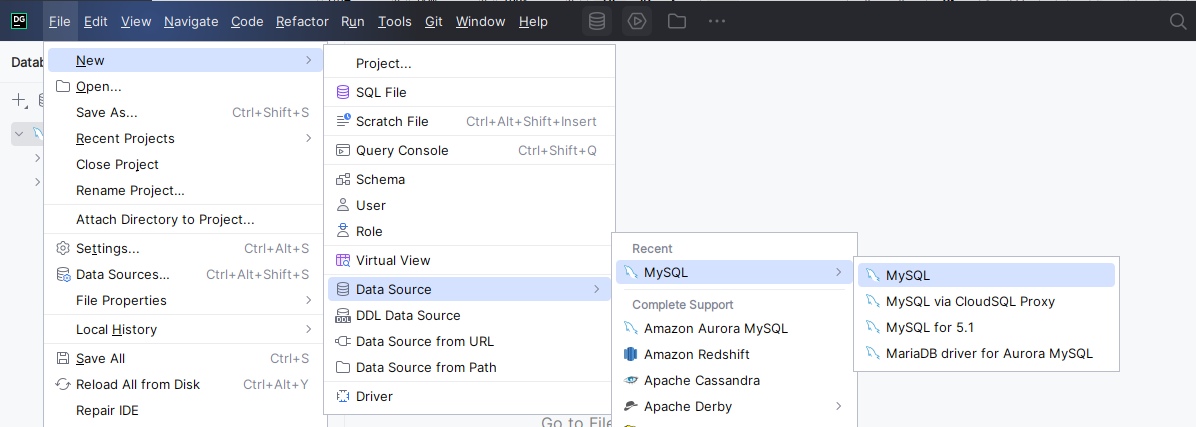Expand Recent Projects submenu arrow

[x=308, y=138]
